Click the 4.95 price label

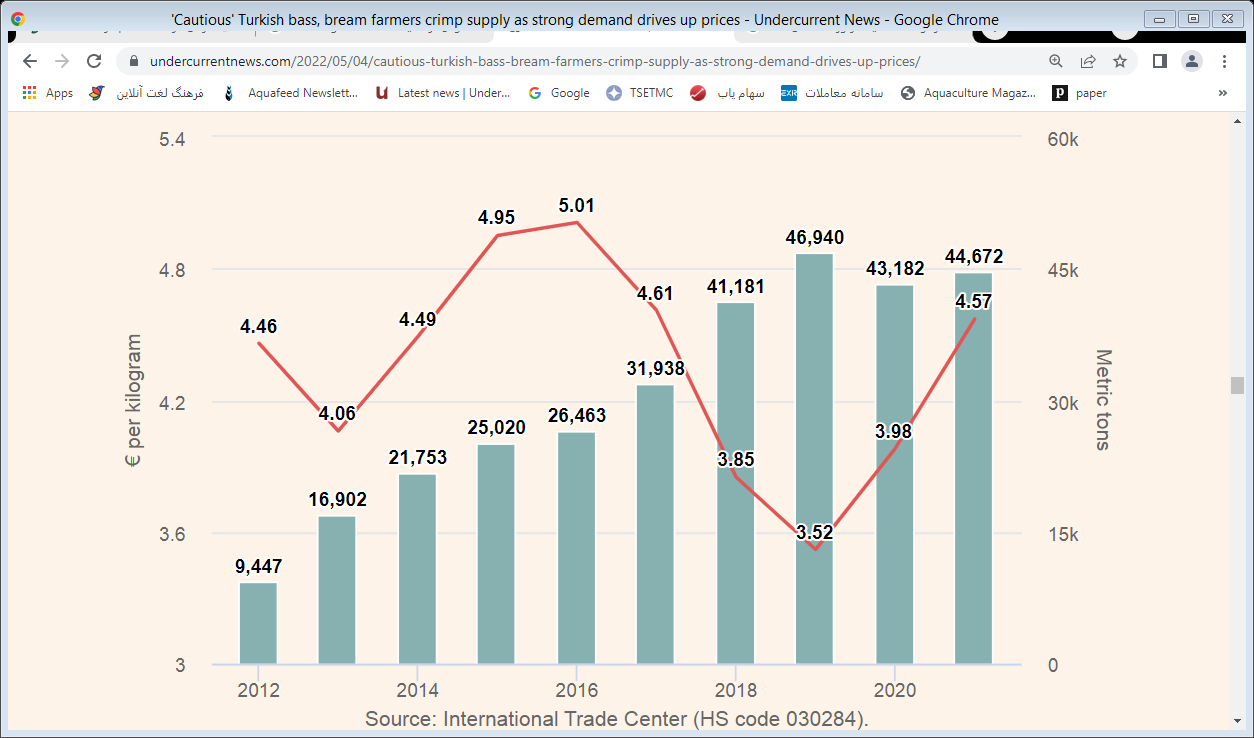496,218
